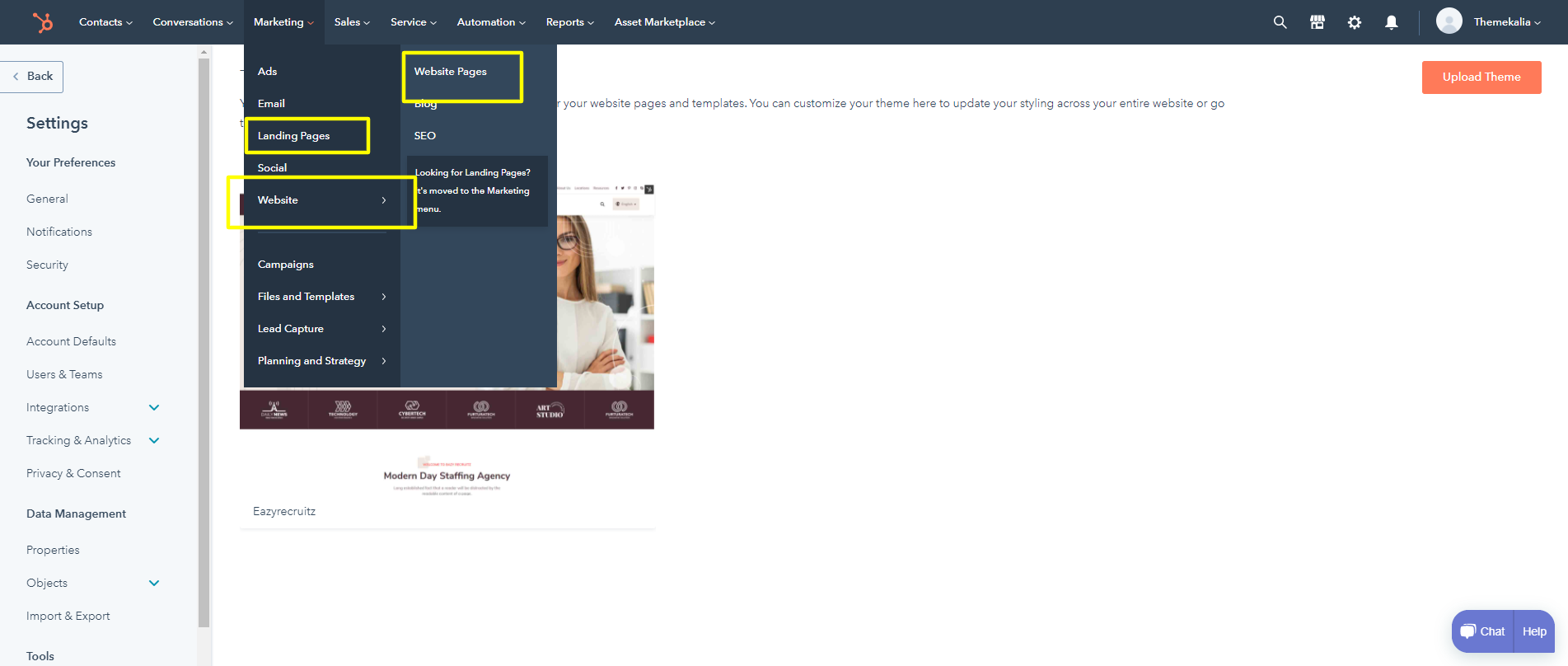Click the user avatar icon

tap(1449, 21)
